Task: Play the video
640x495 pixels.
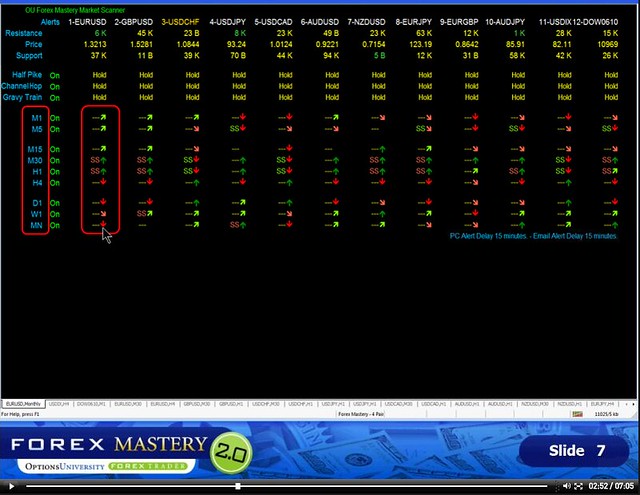Action: (x=11, y=486)
